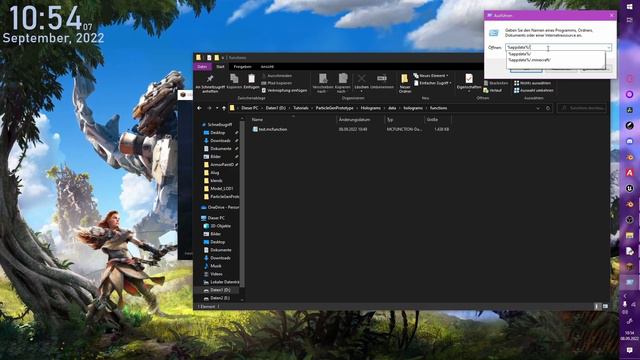Screen dimensions: 640x360
Task: Open the Ausführen Öffnen dropdown arrow
Action: [609, 48]
